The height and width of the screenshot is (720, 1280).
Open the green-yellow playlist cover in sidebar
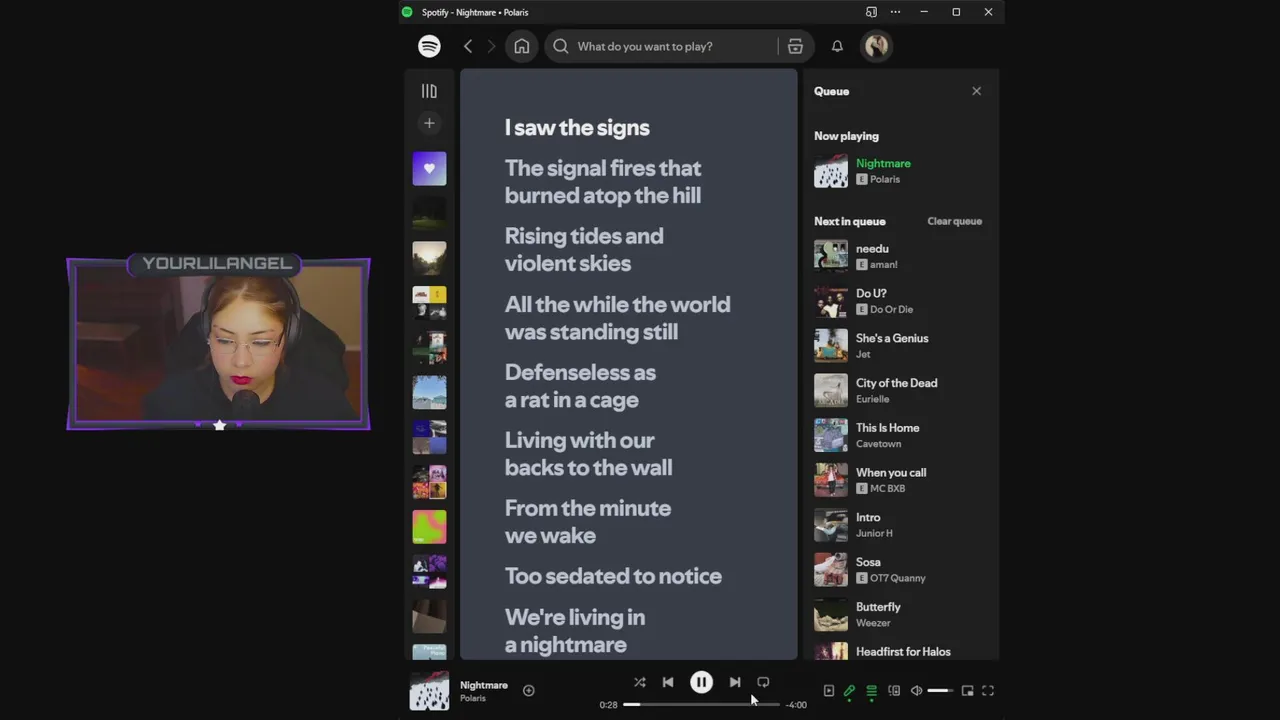pyautogui.click(x=429, y=526)
